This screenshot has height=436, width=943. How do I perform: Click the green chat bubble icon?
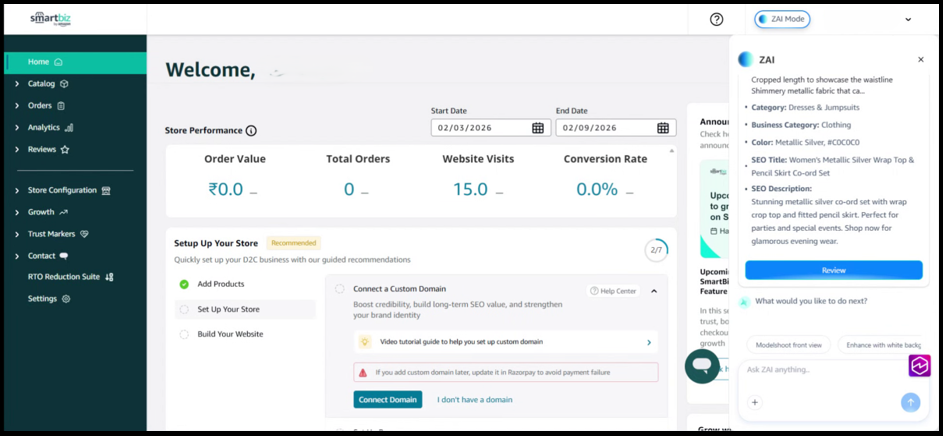coord(702,366)
